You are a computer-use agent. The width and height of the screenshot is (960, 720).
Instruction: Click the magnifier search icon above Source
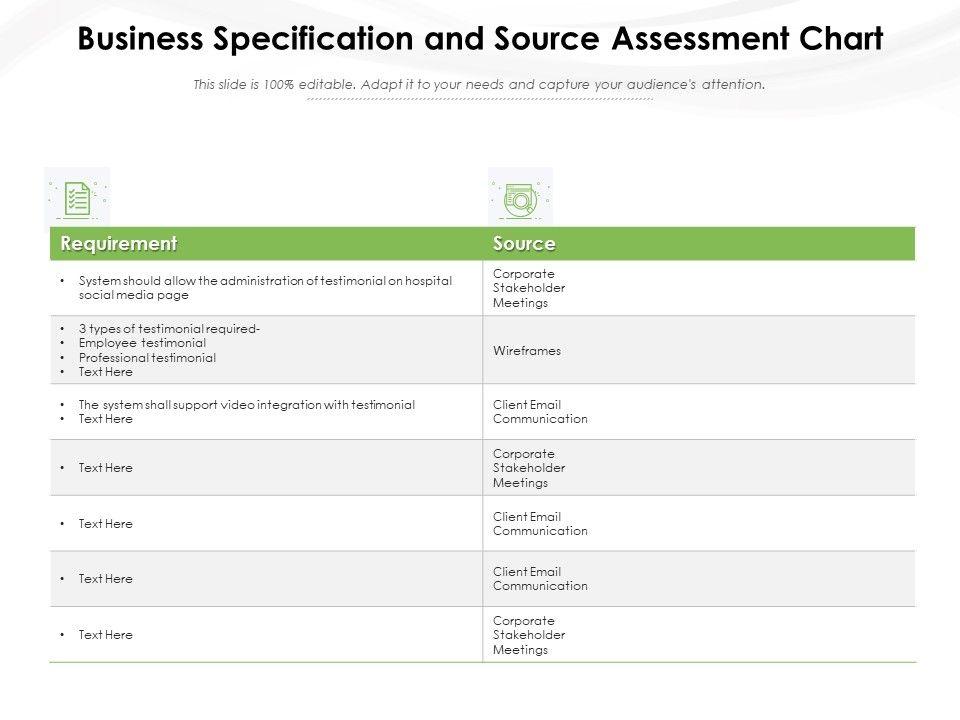(520, 200)
